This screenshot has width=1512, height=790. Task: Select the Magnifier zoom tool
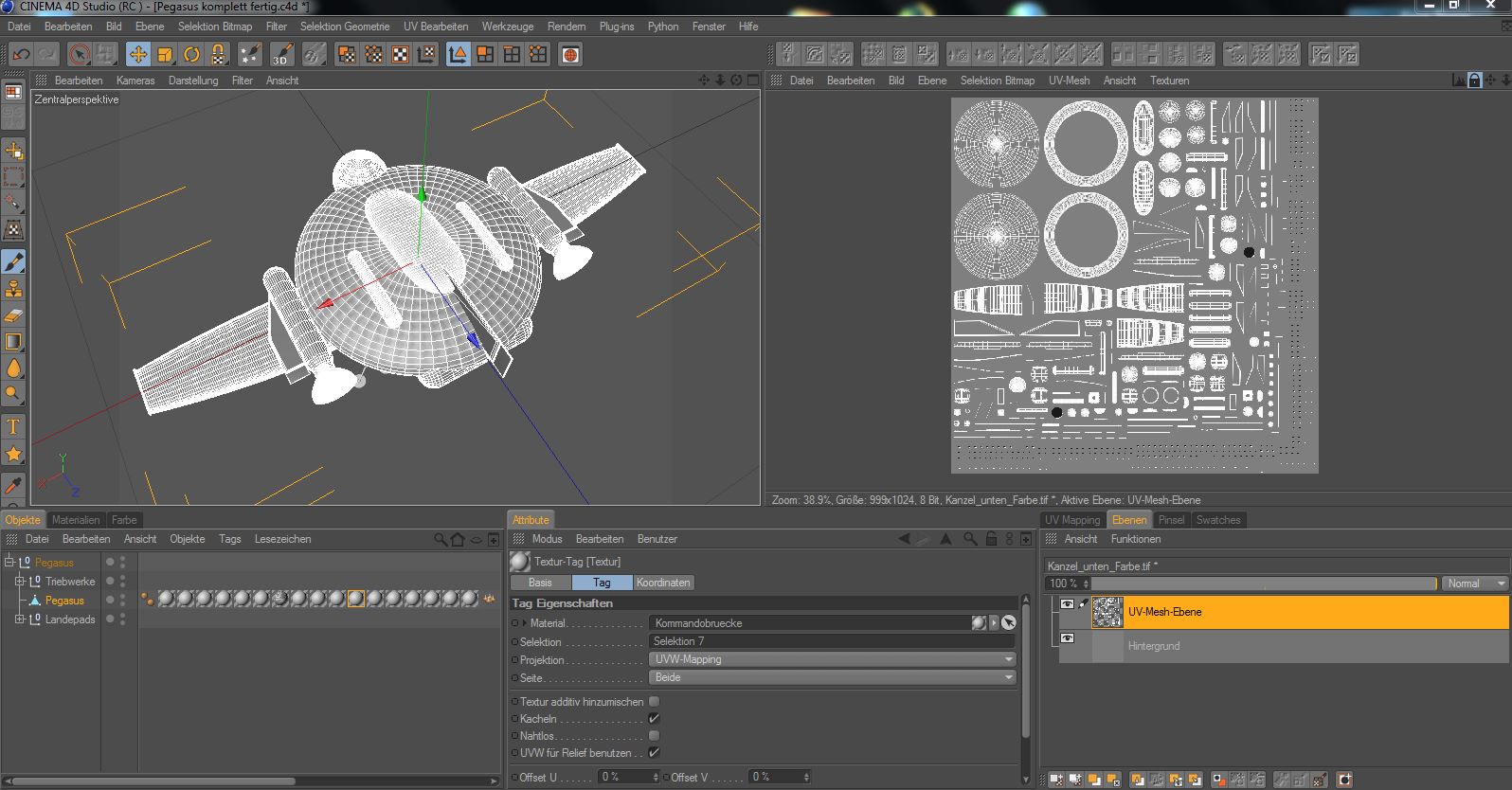[x=13, y=394]
